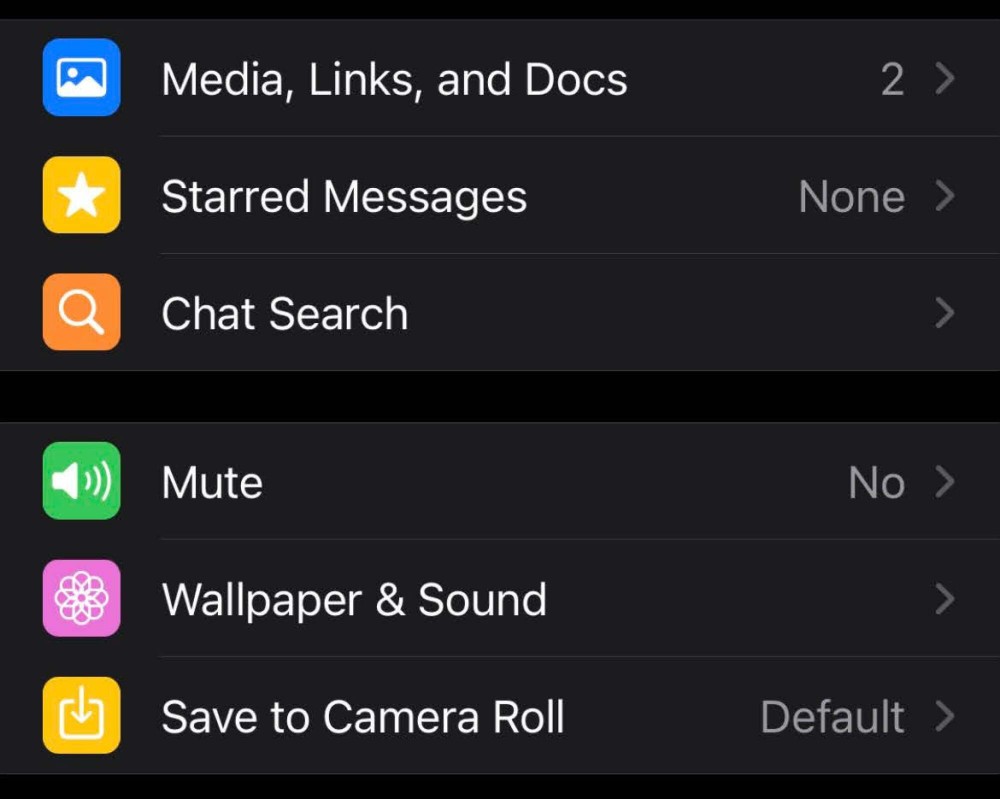Open Starred Messages label
This screenshot has height=799, width=1000.
point(344,197)
